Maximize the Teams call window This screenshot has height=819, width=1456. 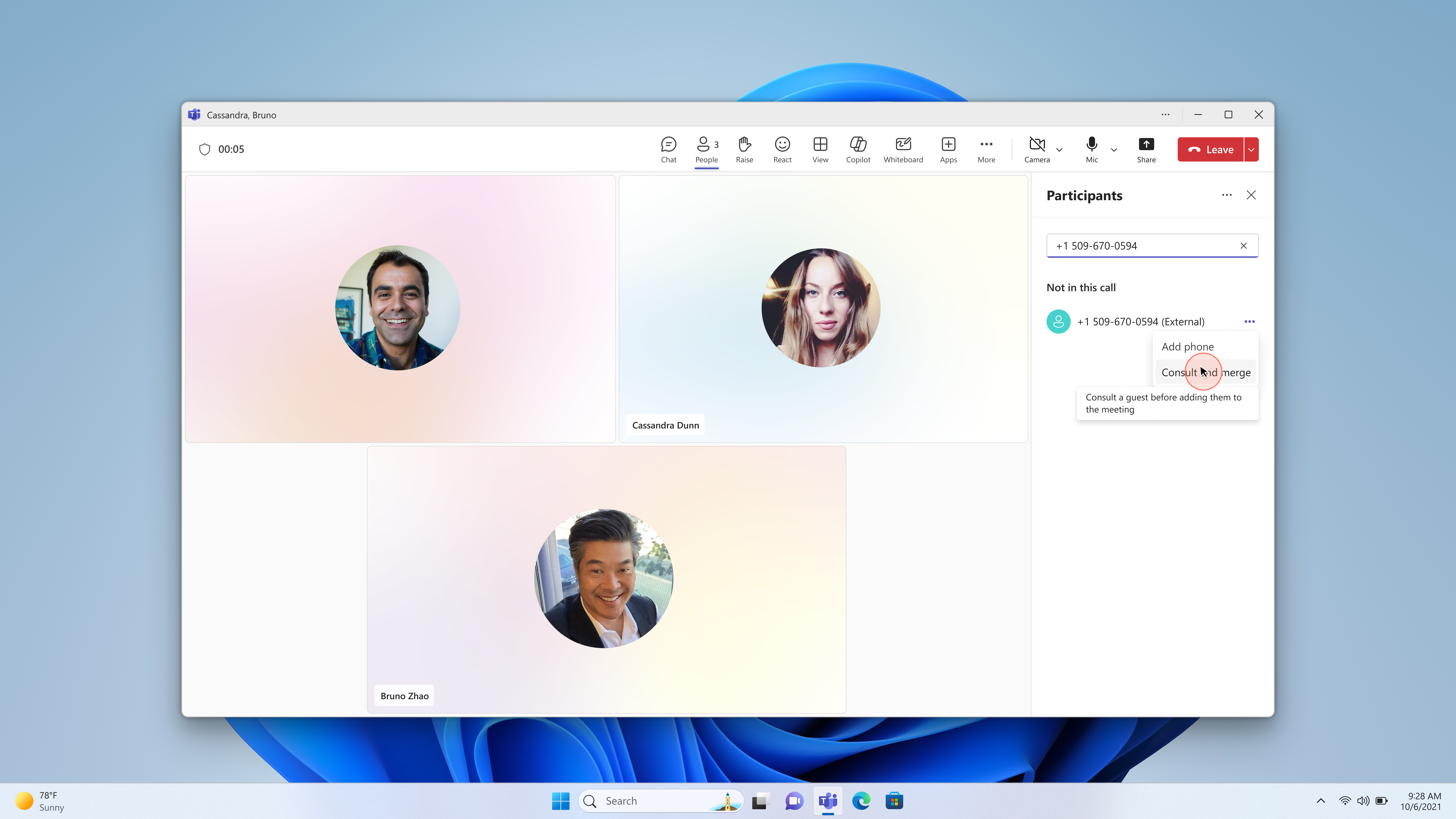(1228, 115)
